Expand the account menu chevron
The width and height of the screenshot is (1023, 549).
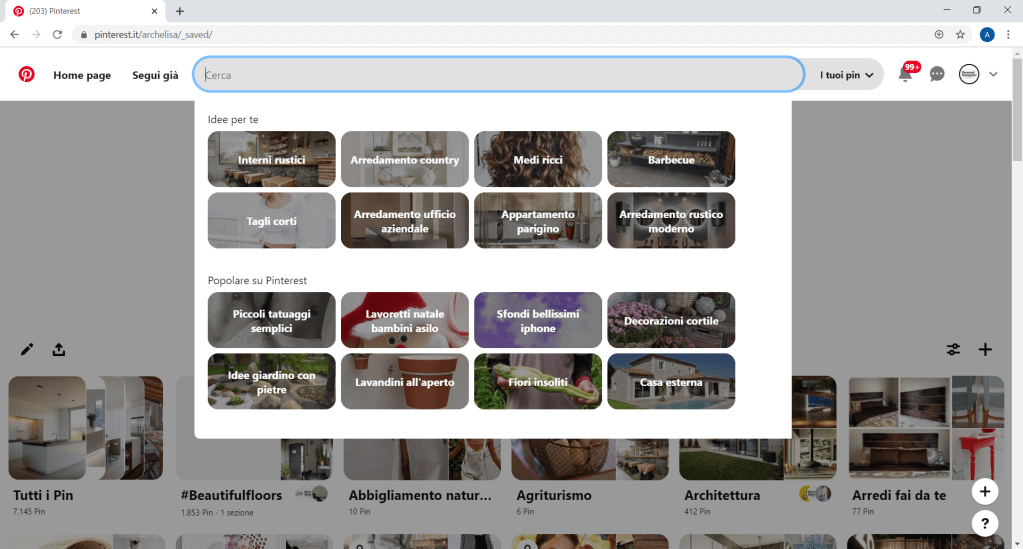(993, 74)
